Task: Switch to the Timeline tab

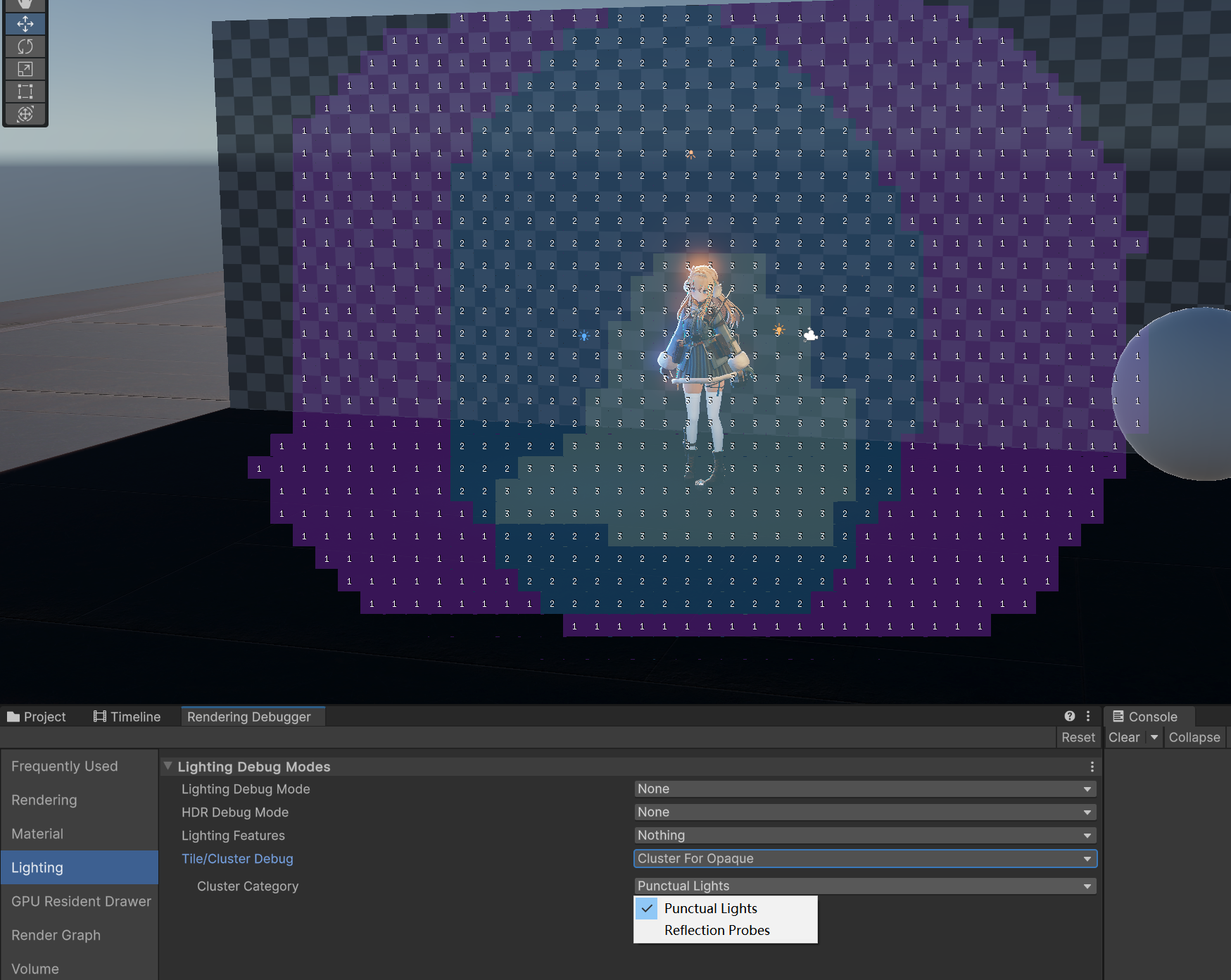Action: [127, 717]
